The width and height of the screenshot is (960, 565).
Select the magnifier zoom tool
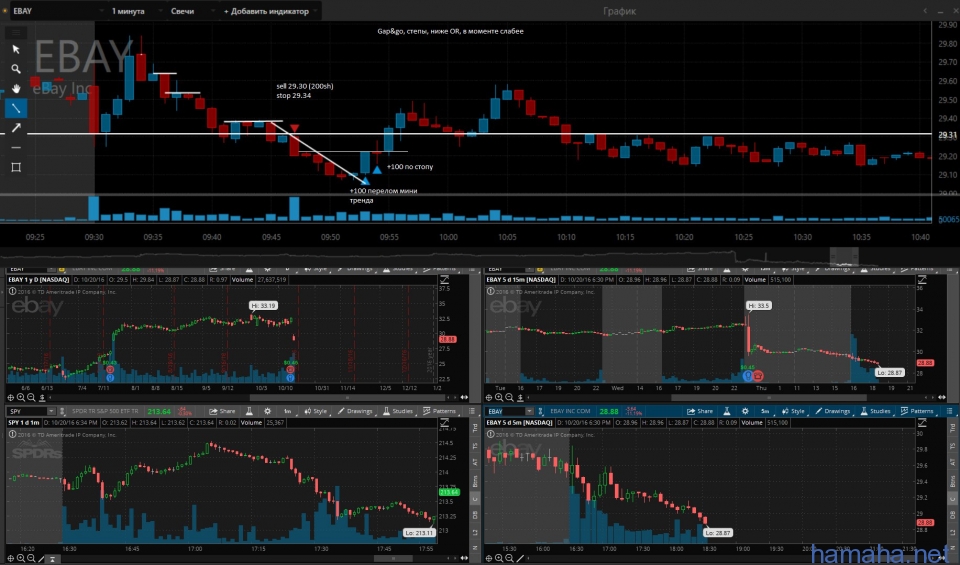(16, 69)
